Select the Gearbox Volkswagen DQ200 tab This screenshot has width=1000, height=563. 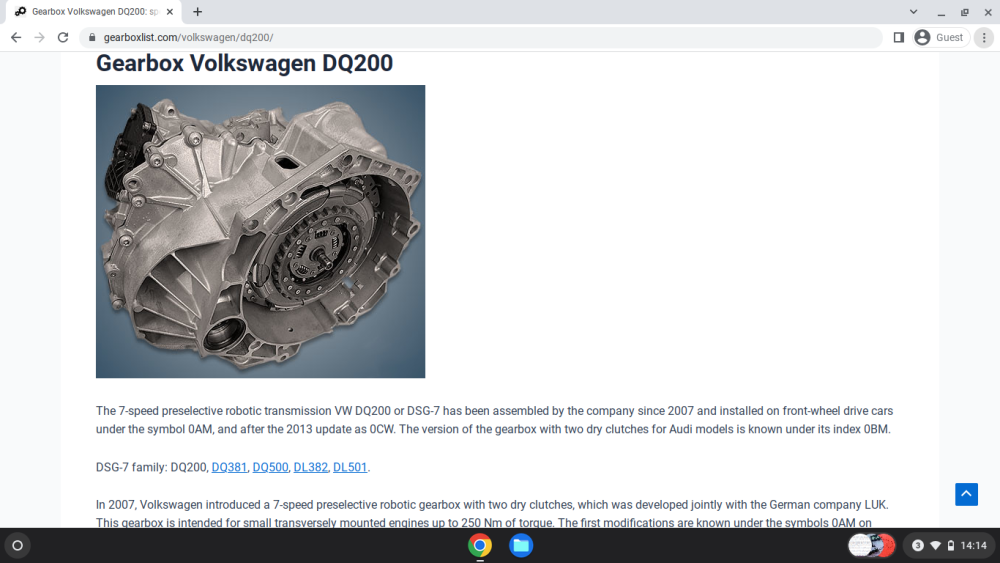[94, 11]
